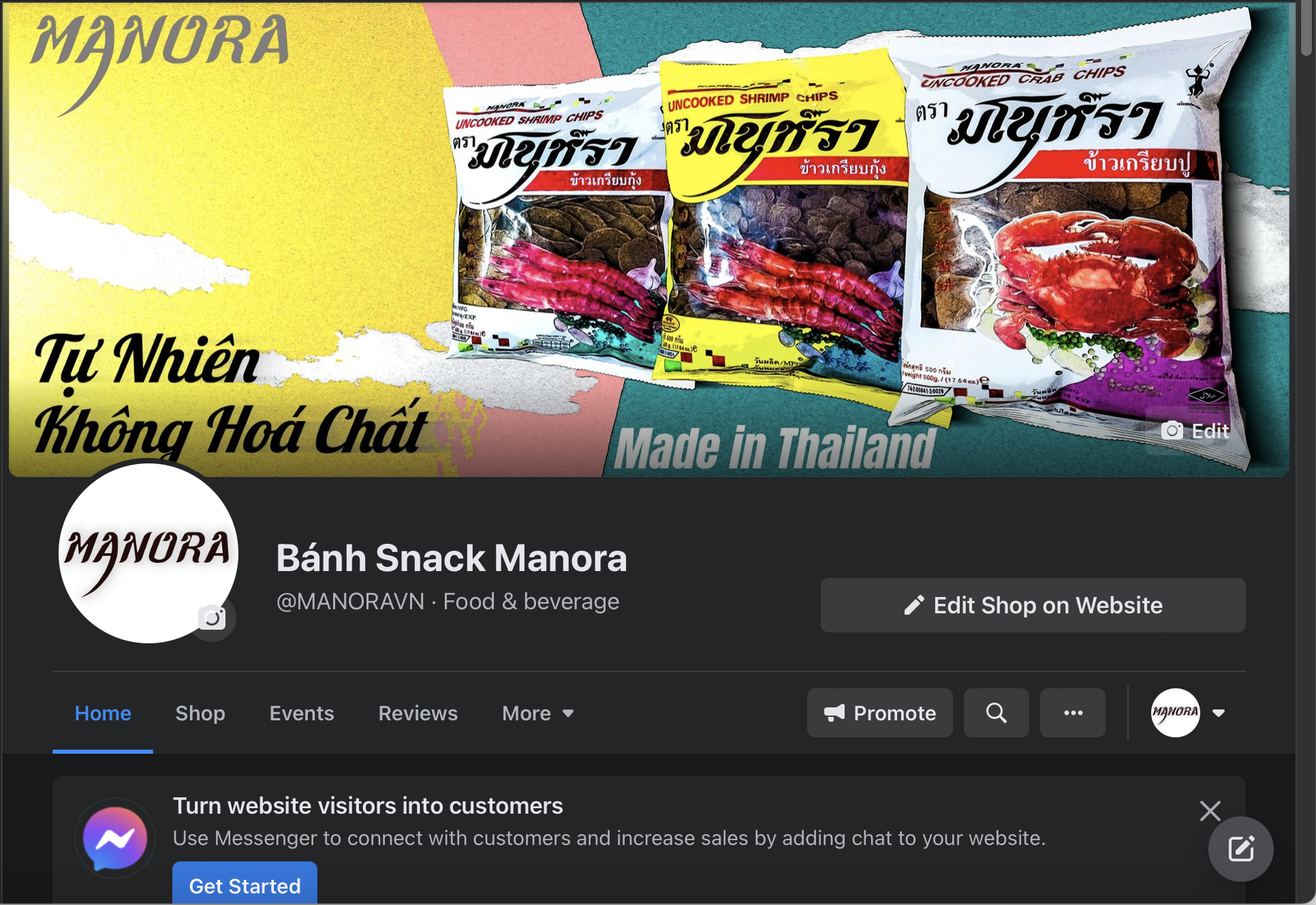Screen dimensions: 1316x905
Task: Click the small Manora avatar in toolbar
Action: point(1175,713)
